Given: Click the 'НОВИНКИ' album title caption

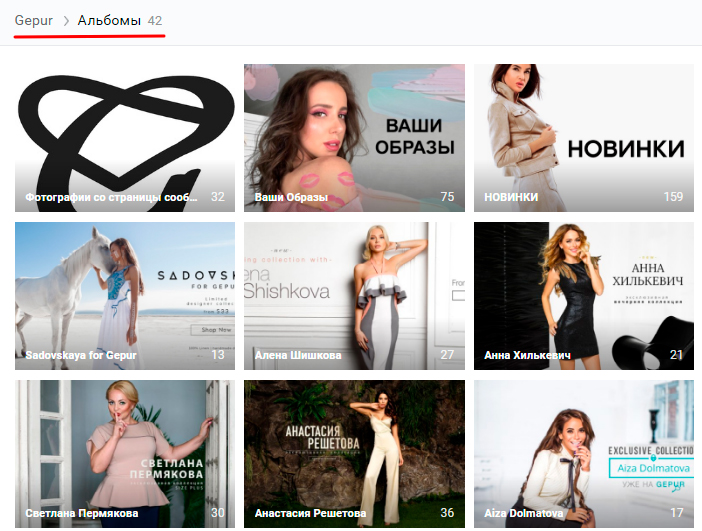Looking at the screenshot, I should tap(511, 197).
